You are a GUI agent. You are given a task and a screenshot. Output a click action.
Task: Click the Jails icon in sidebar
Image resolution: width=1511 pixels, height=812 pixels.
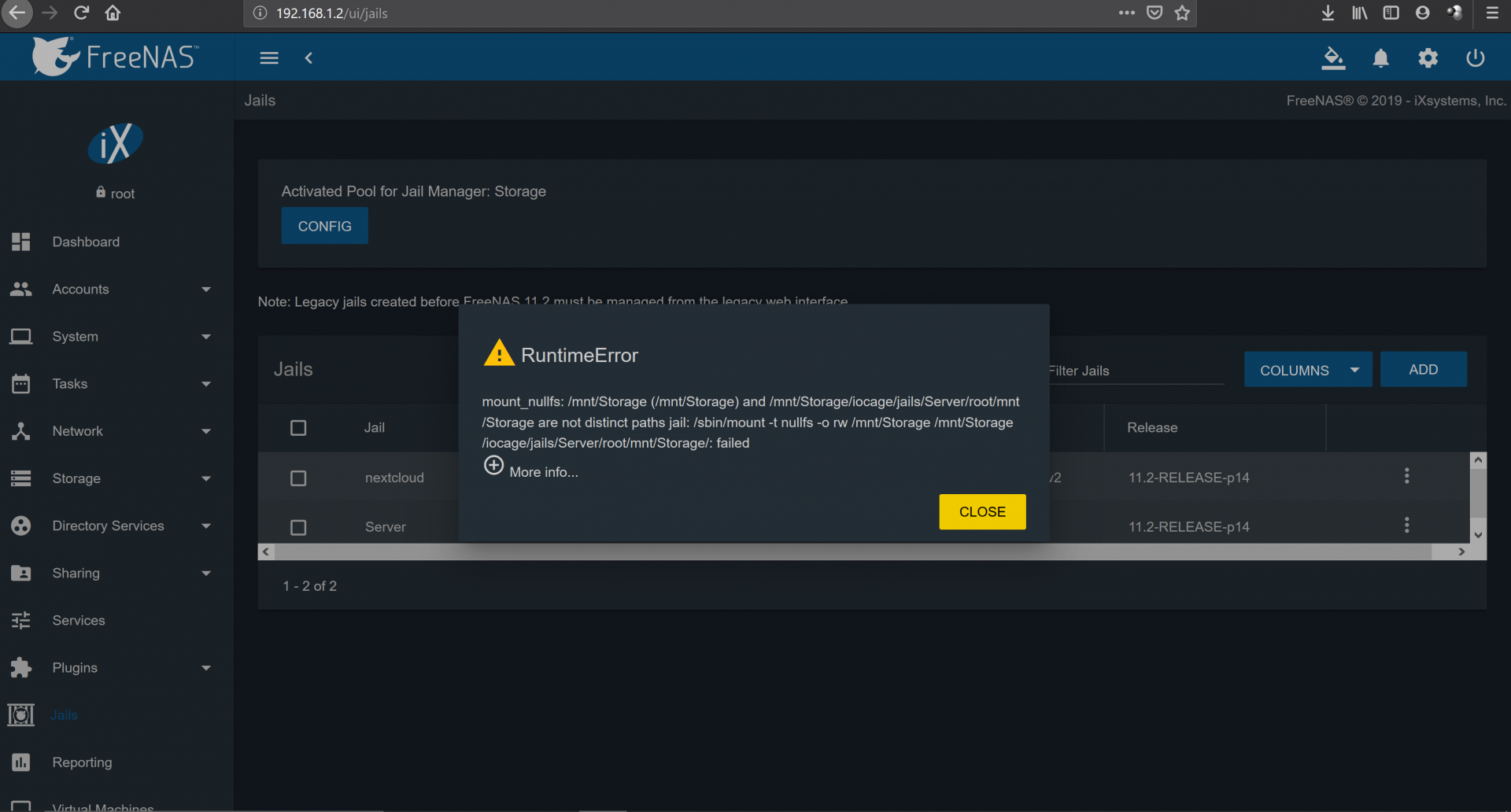[x=21, y=715]
